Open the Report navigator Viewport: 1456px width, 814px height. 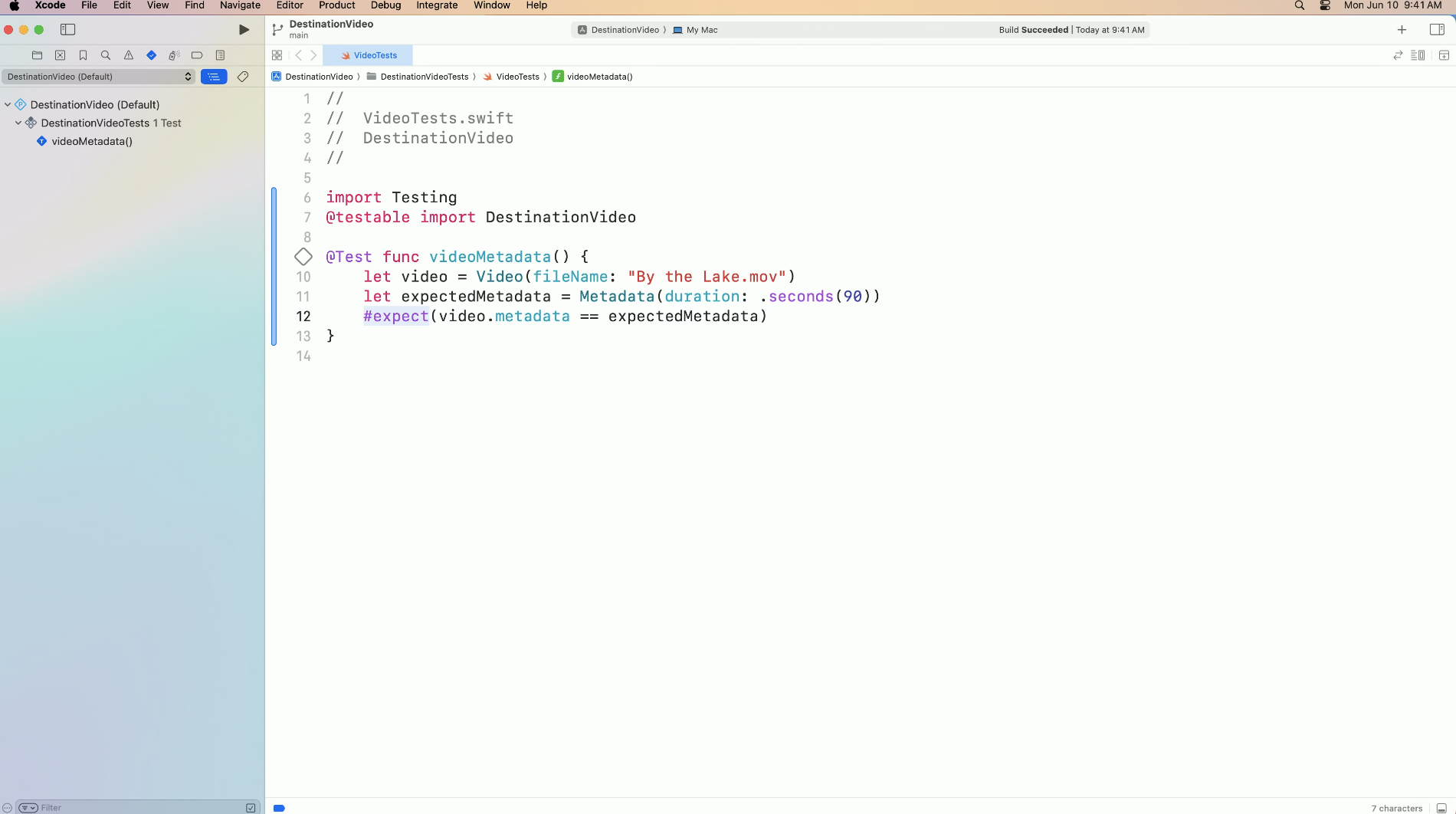coord(220,55)
